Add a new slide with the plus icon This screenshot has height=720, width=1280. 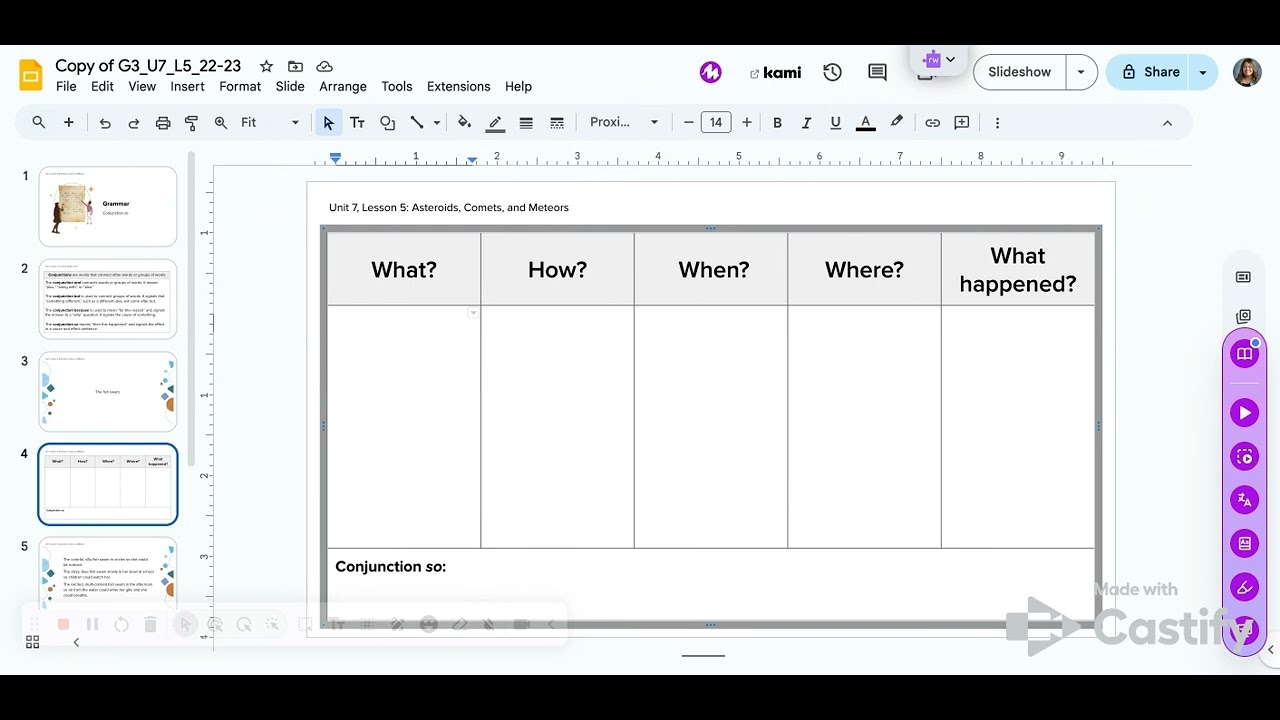click(x=69, y=123)
